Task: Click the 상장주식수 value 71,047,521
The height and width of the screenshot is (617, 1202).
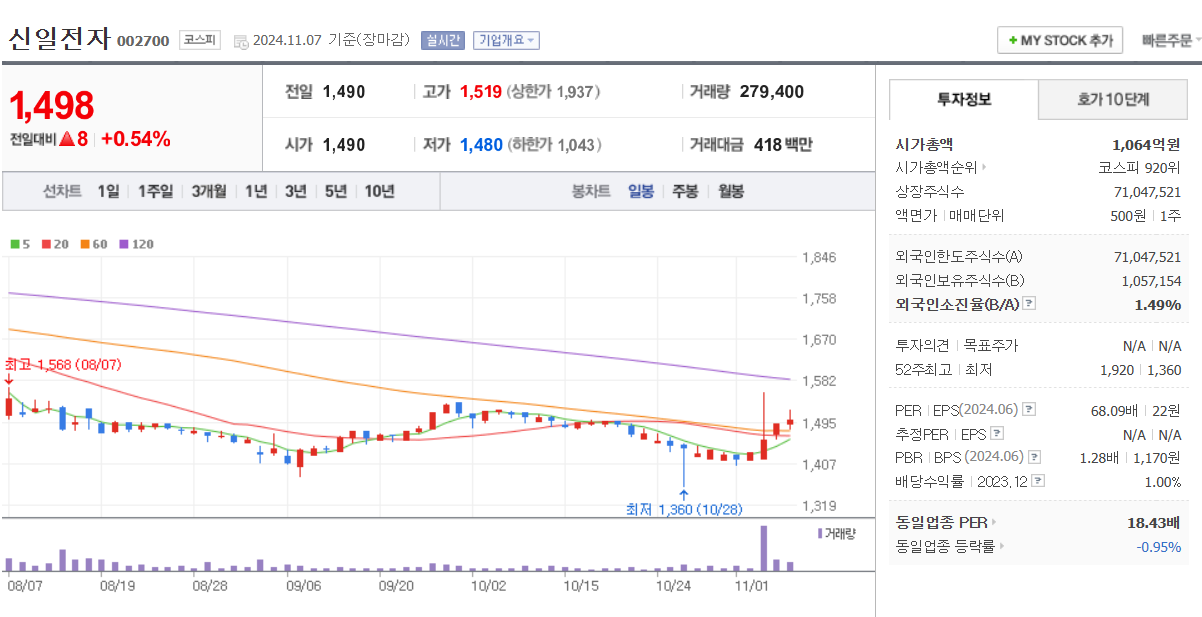Action: (x=1147, y=192)
